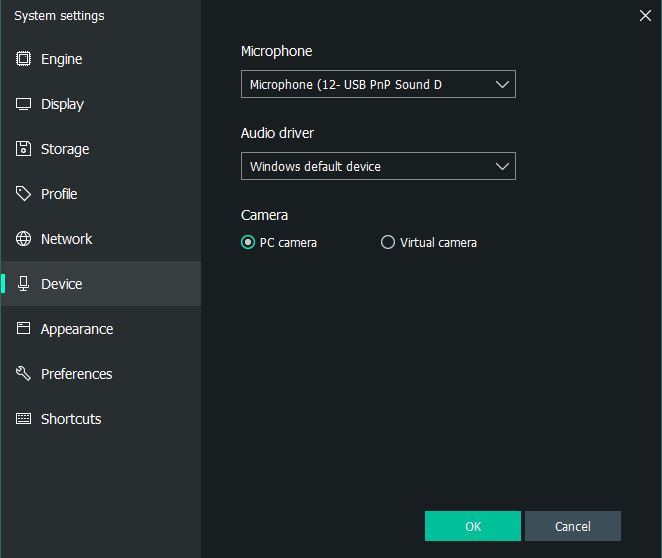The image size is (662, 558).
Task: Click the Device microphone icon
Action: (x=23, y=284)
